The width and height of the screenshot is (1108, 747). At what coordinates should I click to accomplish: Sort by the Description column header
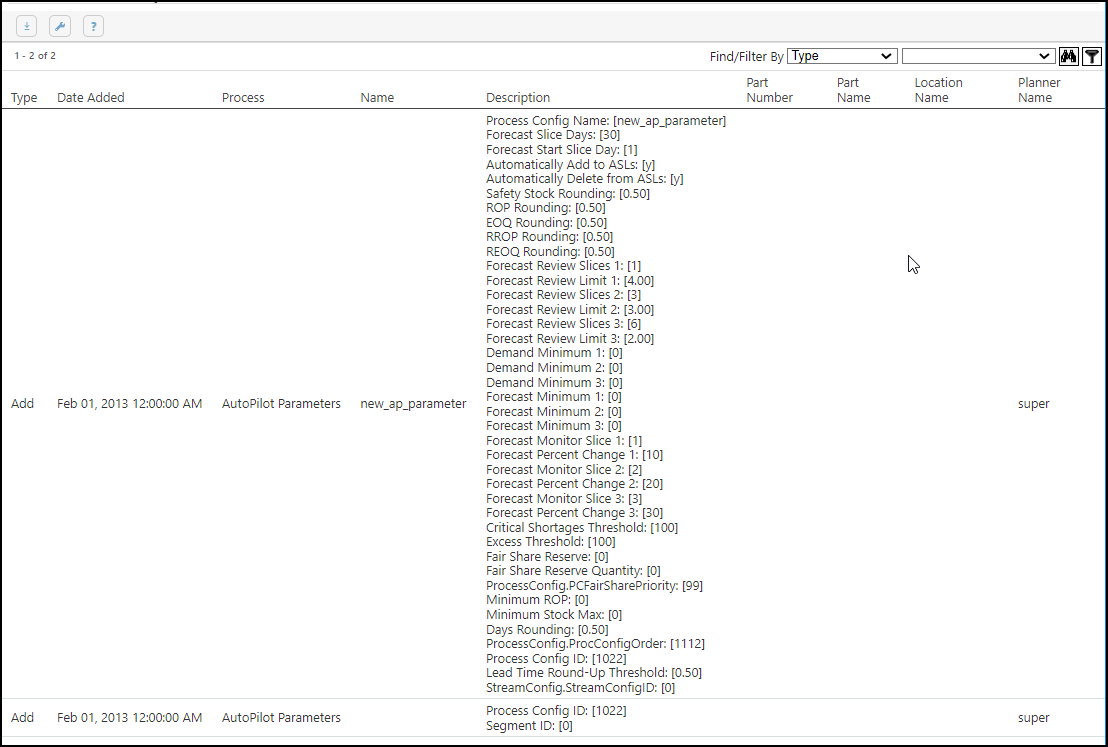coord(518,98)
